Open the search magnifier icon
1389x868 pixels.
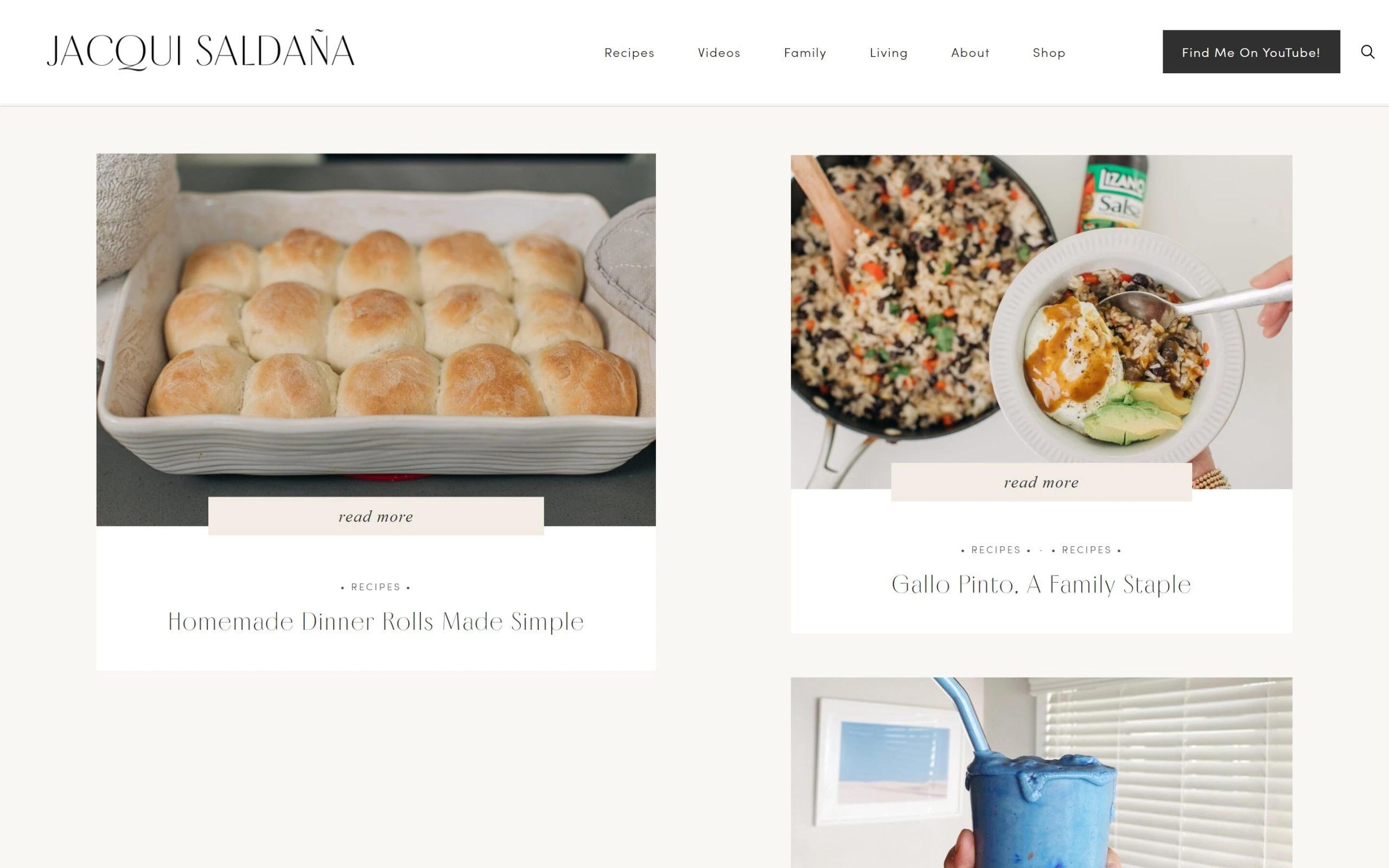pos(1368,52)
